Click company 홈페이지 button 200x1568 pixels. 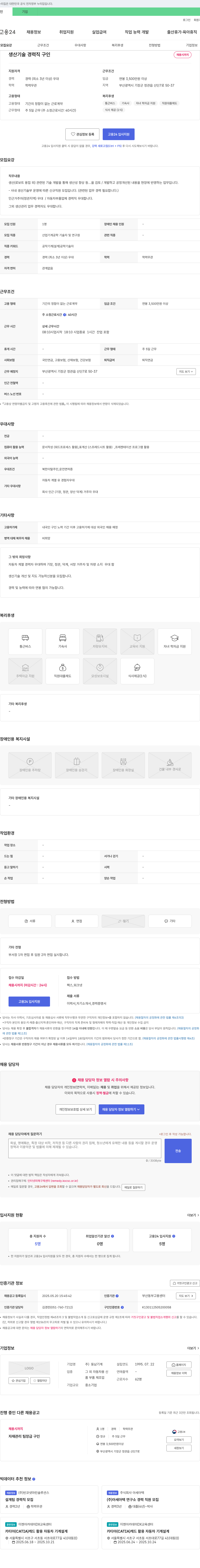click(x=179, y=1365)
